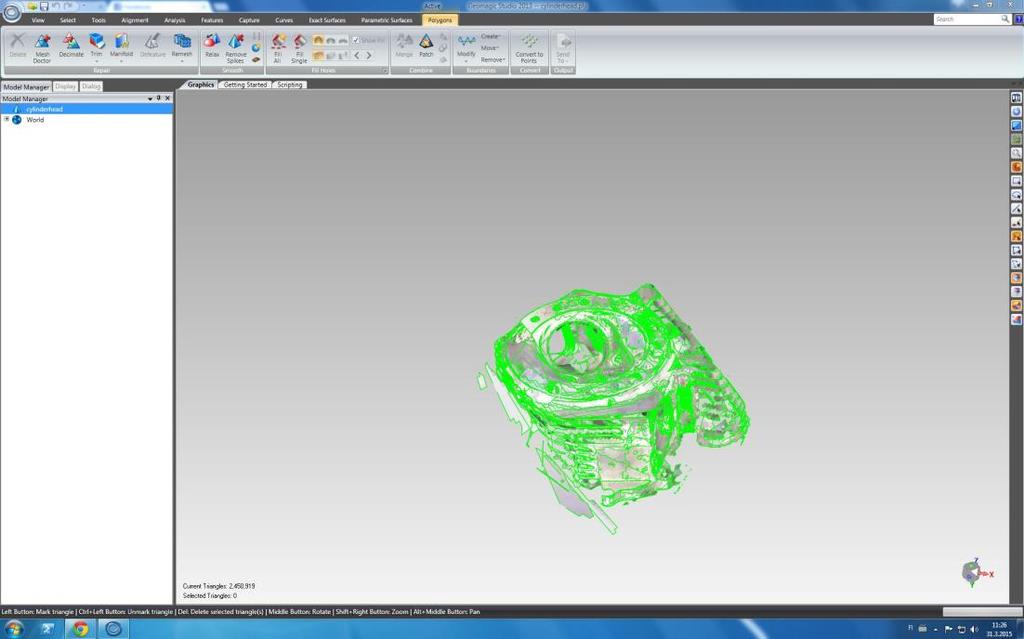Switch to the Scripting tab
Viewport: 1024px width, 639px height.
point(289,84)
